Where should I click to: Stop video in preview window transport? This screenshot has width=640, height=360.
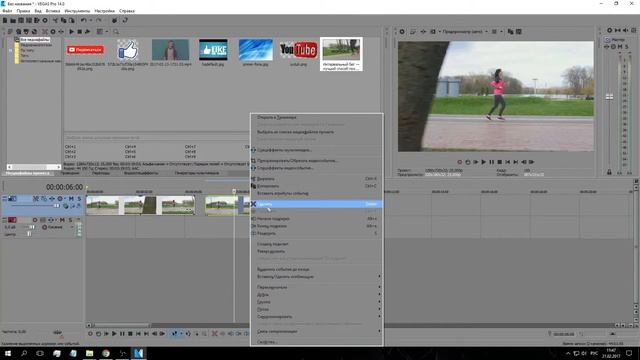500,162
